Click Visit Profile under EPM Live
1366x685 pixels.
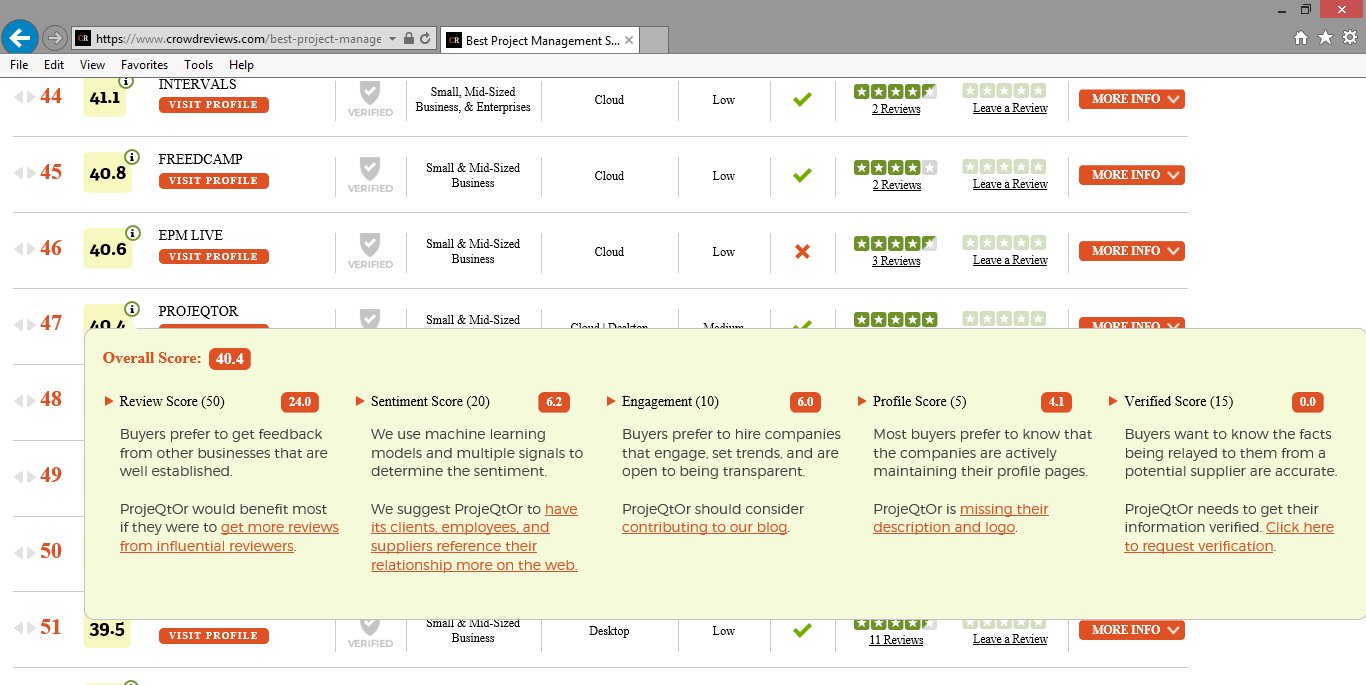point(214,257)
